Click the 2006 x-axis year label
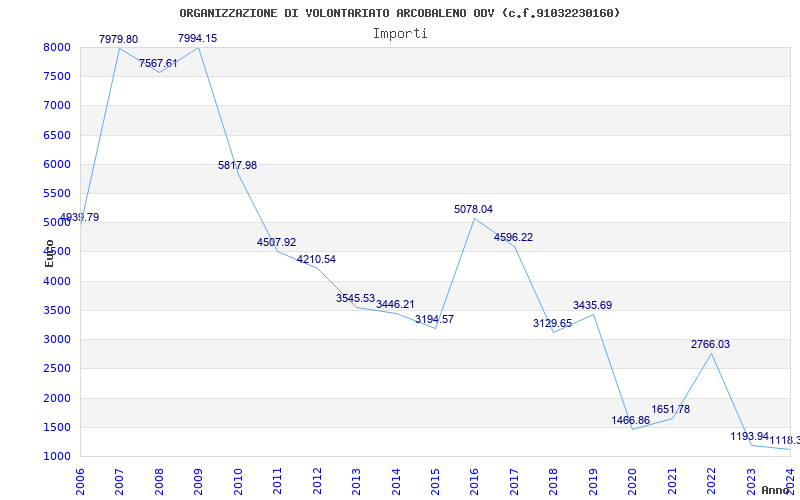 click(80, 481)
